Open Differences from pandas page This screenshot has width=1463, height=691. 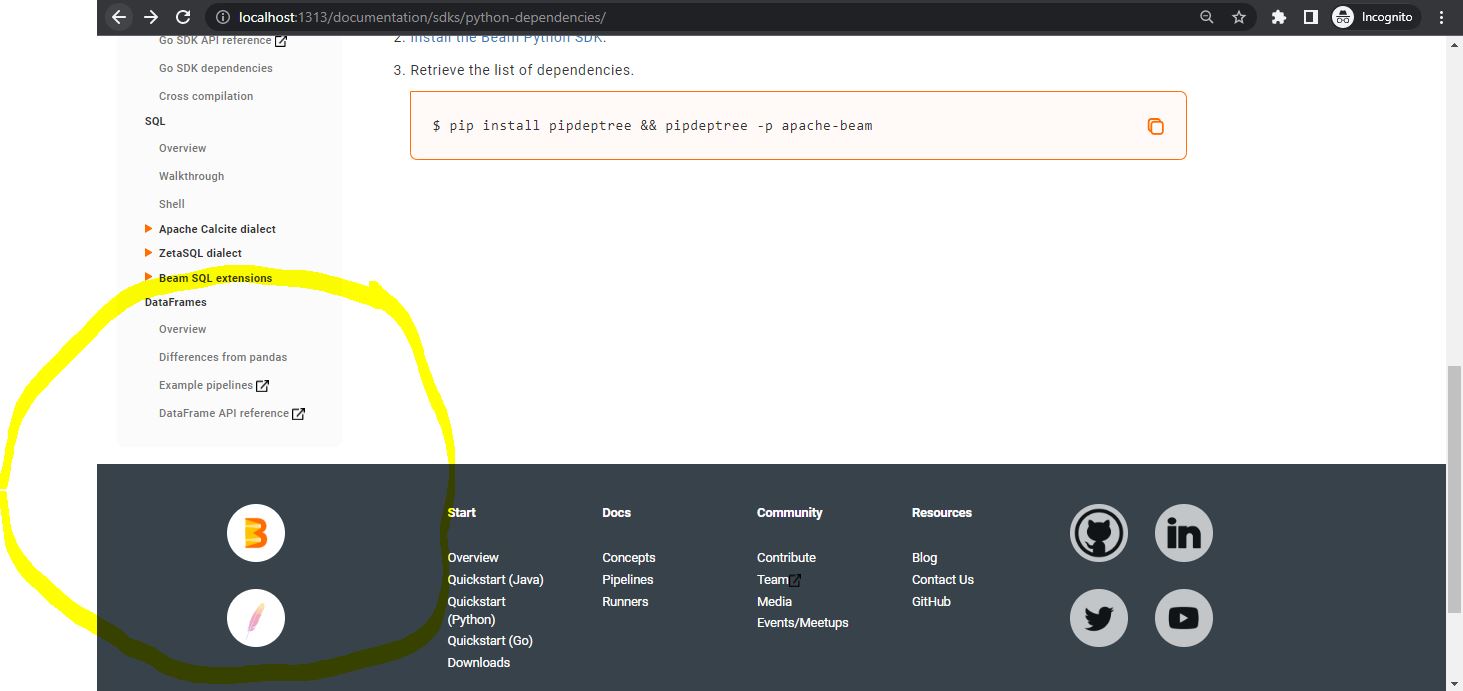[x=223, y=357]
